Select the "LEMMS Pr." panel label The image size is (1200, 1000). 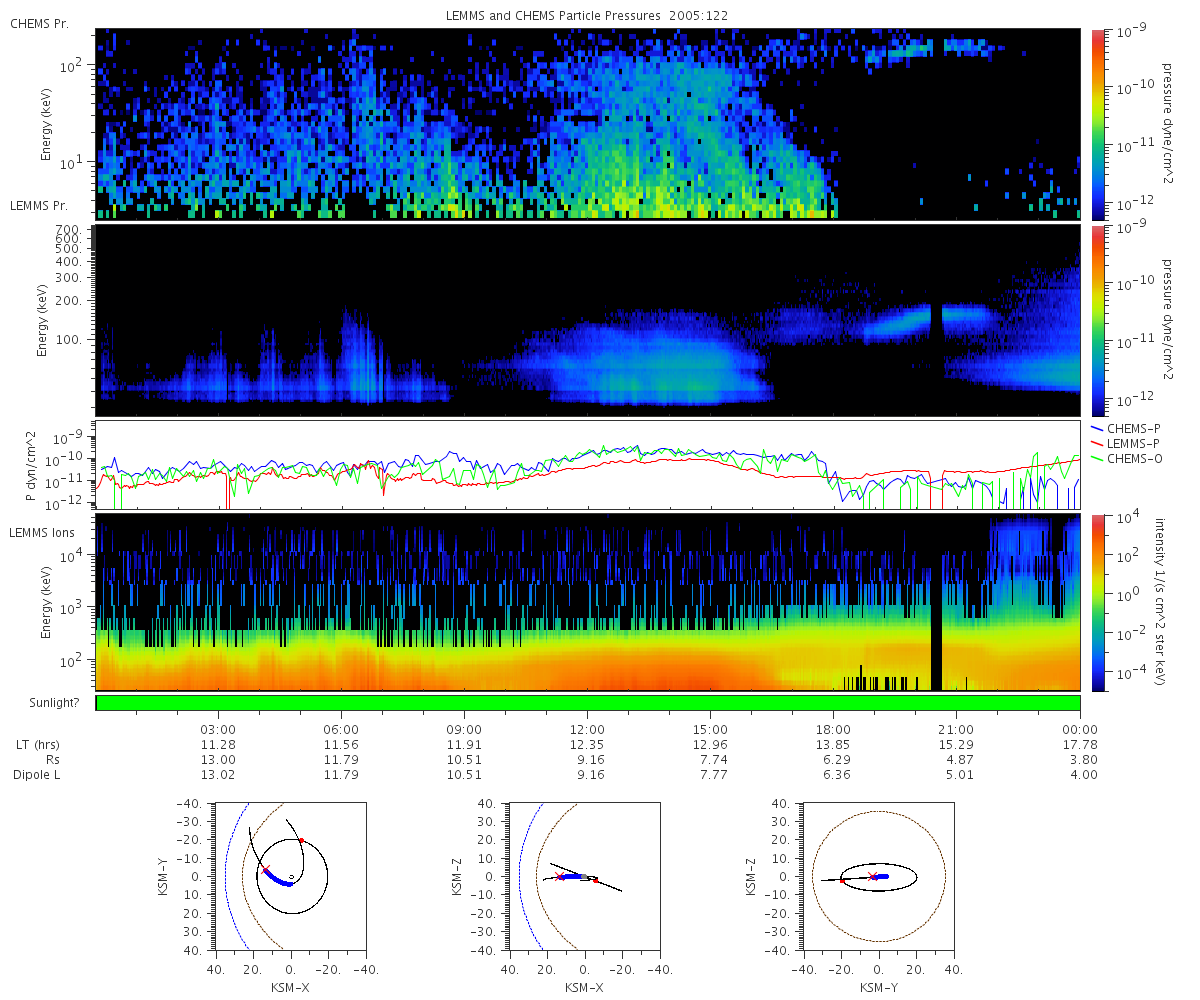click(39, 205)
